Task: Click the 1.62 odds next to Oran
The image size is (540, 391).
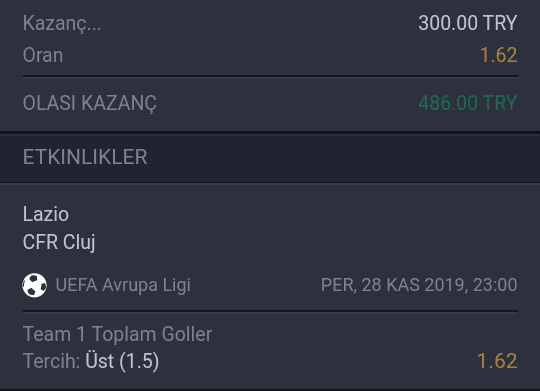Action: click(x=499, y=55)
